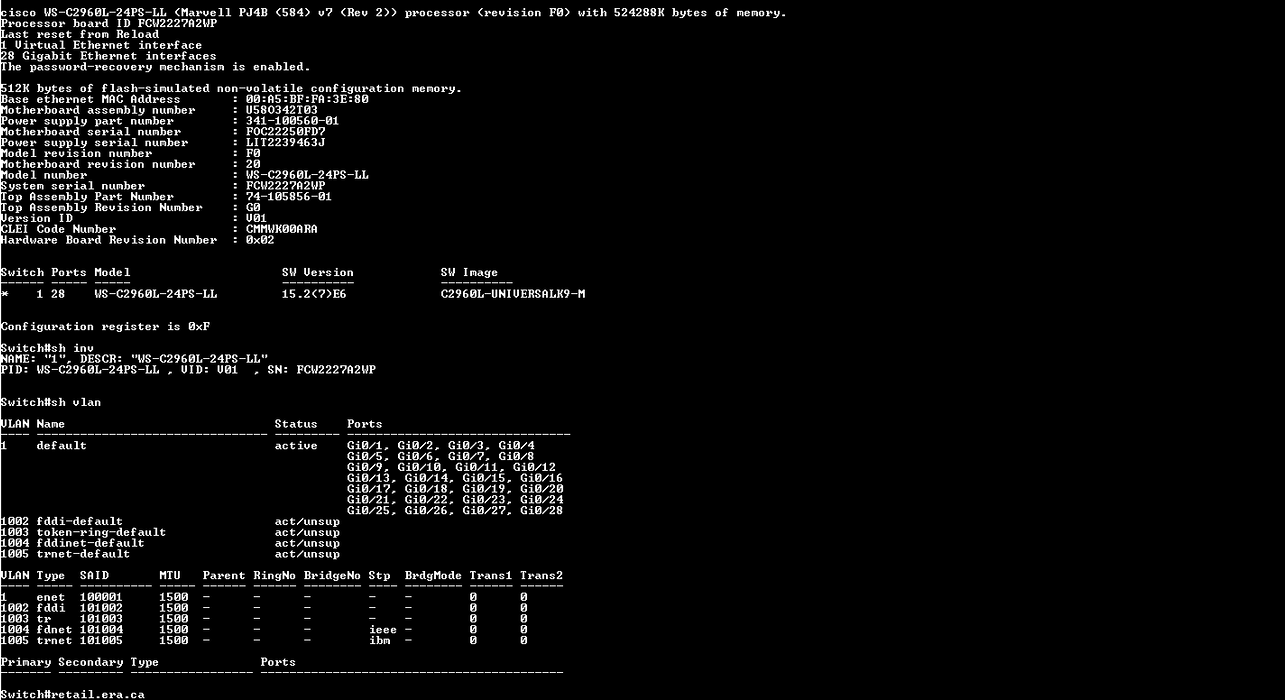Select the PID inventory line
The height and width of the screenshot is (700, 1285).
pos(188,370)
